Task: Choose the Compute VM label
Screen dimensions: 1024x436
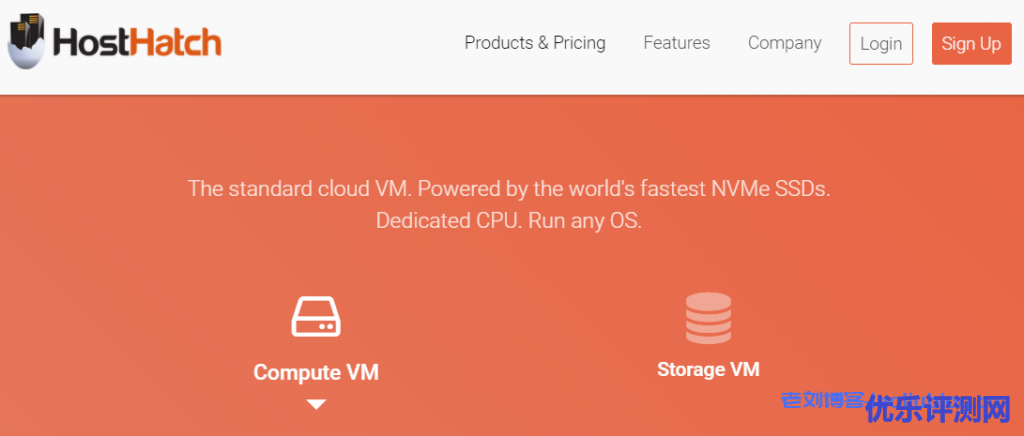Action: coord(316,372)
